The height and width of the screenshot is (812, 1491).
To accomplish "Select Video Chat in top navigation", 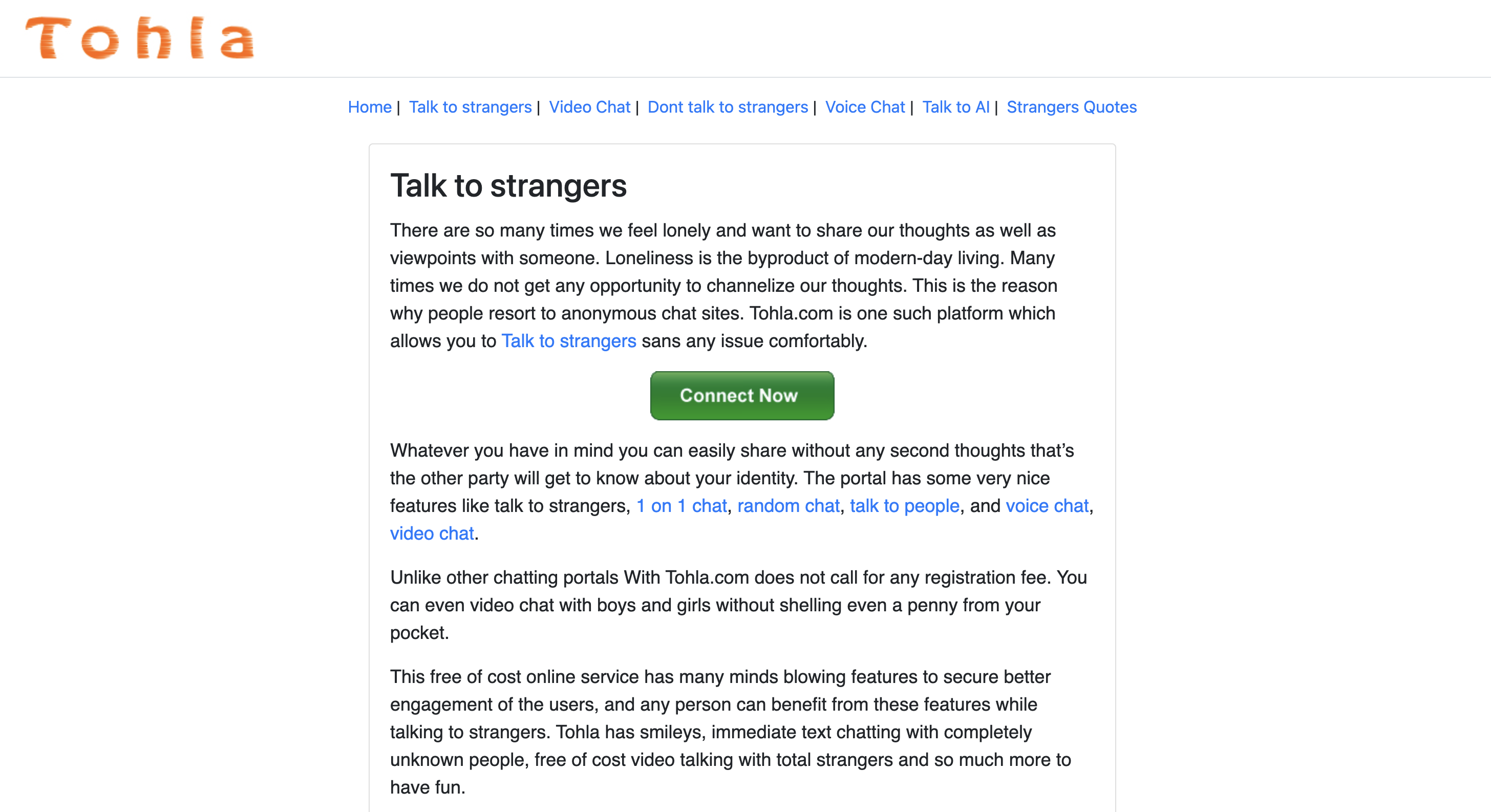I will [x=589, y=107].
